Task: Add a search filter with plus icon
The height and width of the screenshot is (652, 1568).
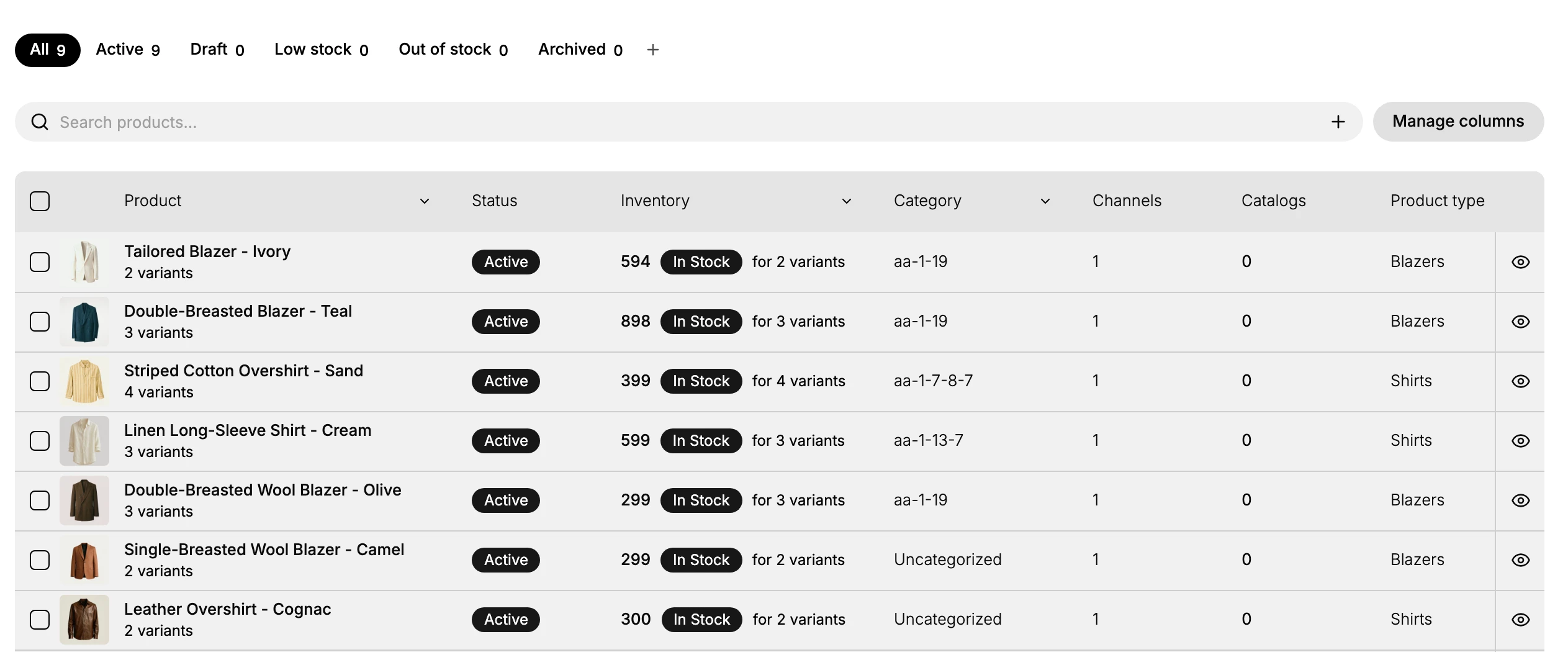Action: (x=1338, y=122)
